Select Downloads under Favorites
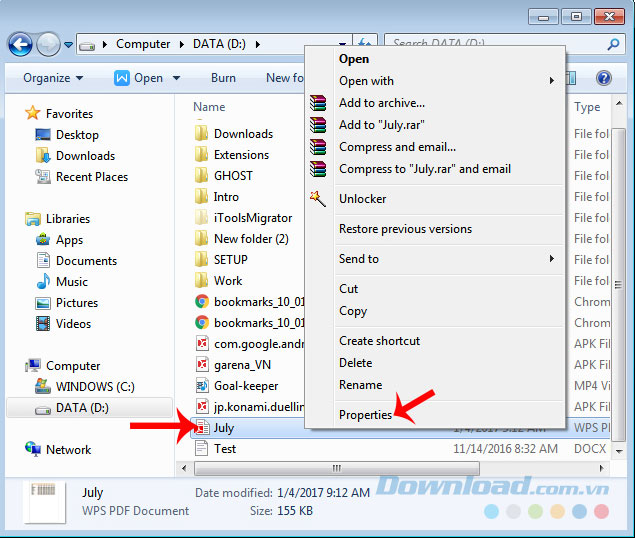635x538 pixels. [x=85, y=156]
